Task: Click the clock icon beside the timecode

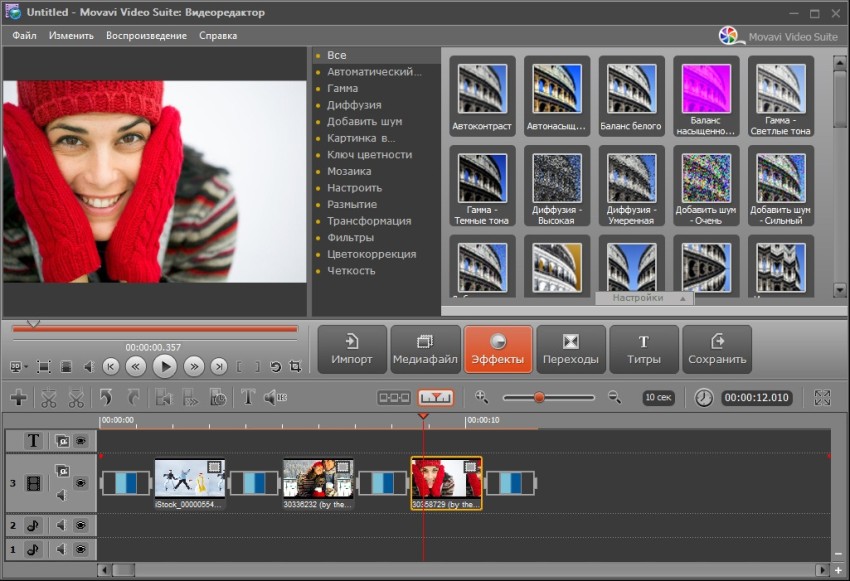Action: click(703, 397)
